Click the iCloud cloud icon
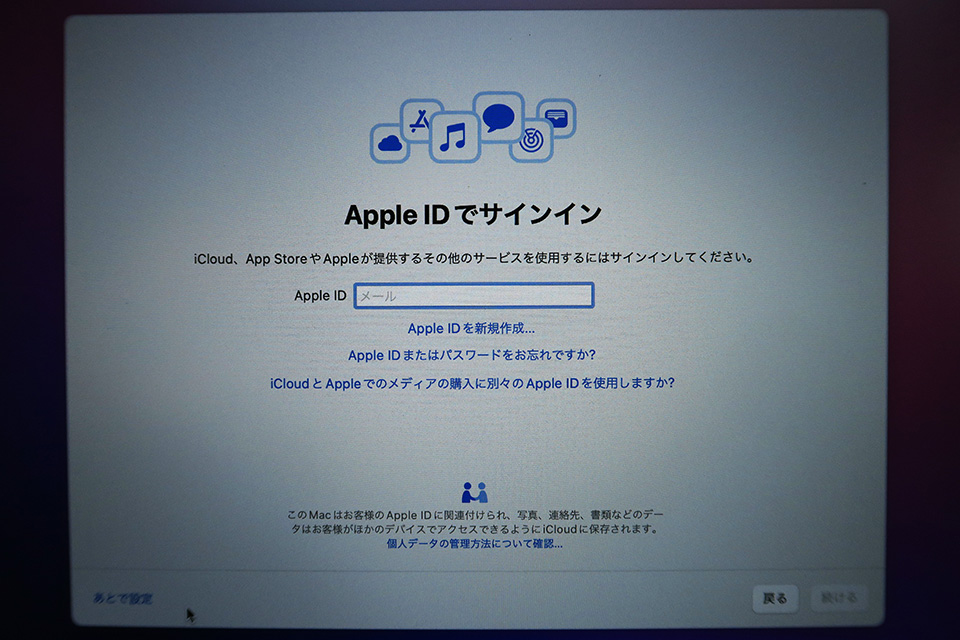Image resolution: width=960 pixels, height=640 pixels. point(390,144)
